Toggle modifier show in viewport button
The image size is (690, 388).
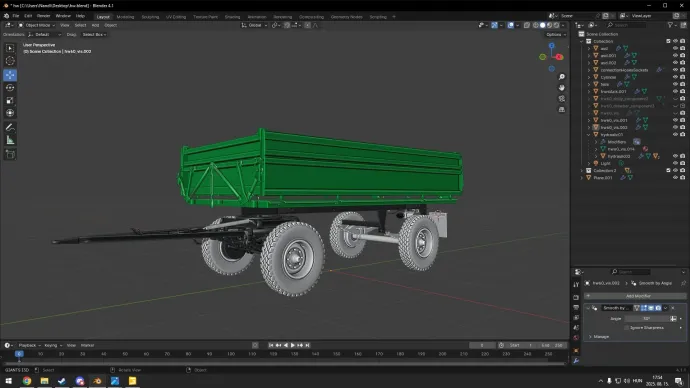point(651,308)
